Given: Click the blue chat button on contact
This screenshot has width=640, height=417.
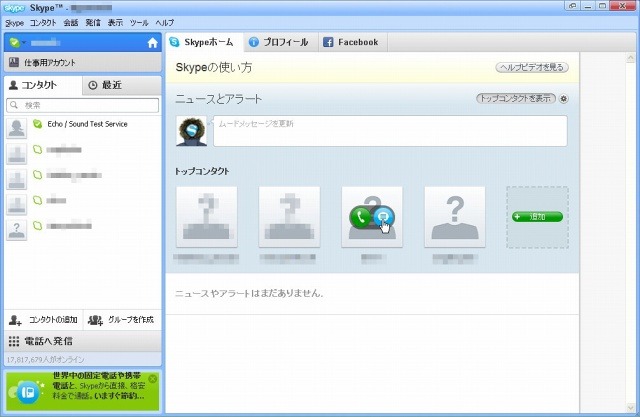Looking at the screenshot, I should (383, 217).
